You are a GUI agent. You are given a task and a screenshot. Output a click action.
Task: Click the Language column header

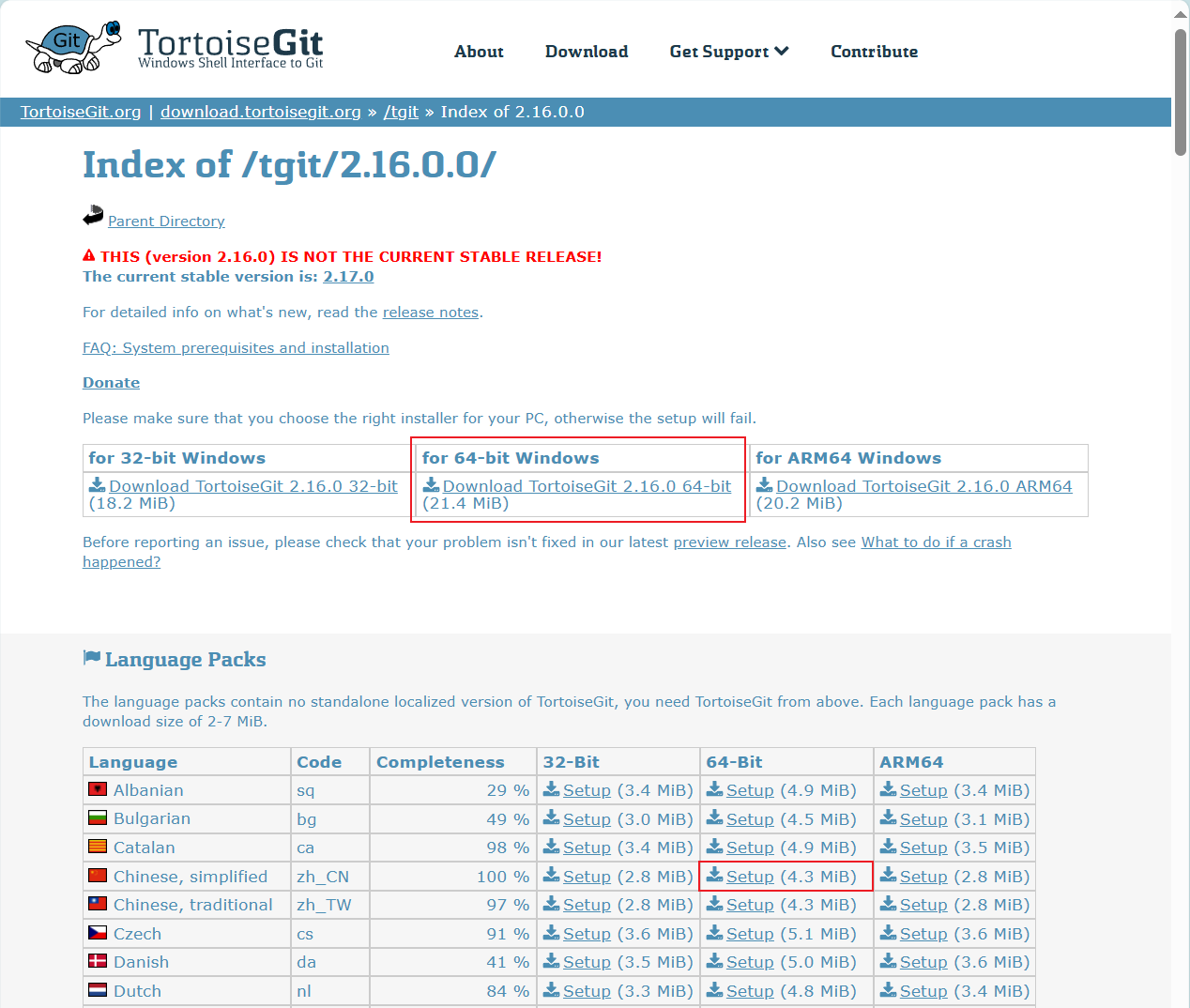pyautogui.click(x=187, y=762)
